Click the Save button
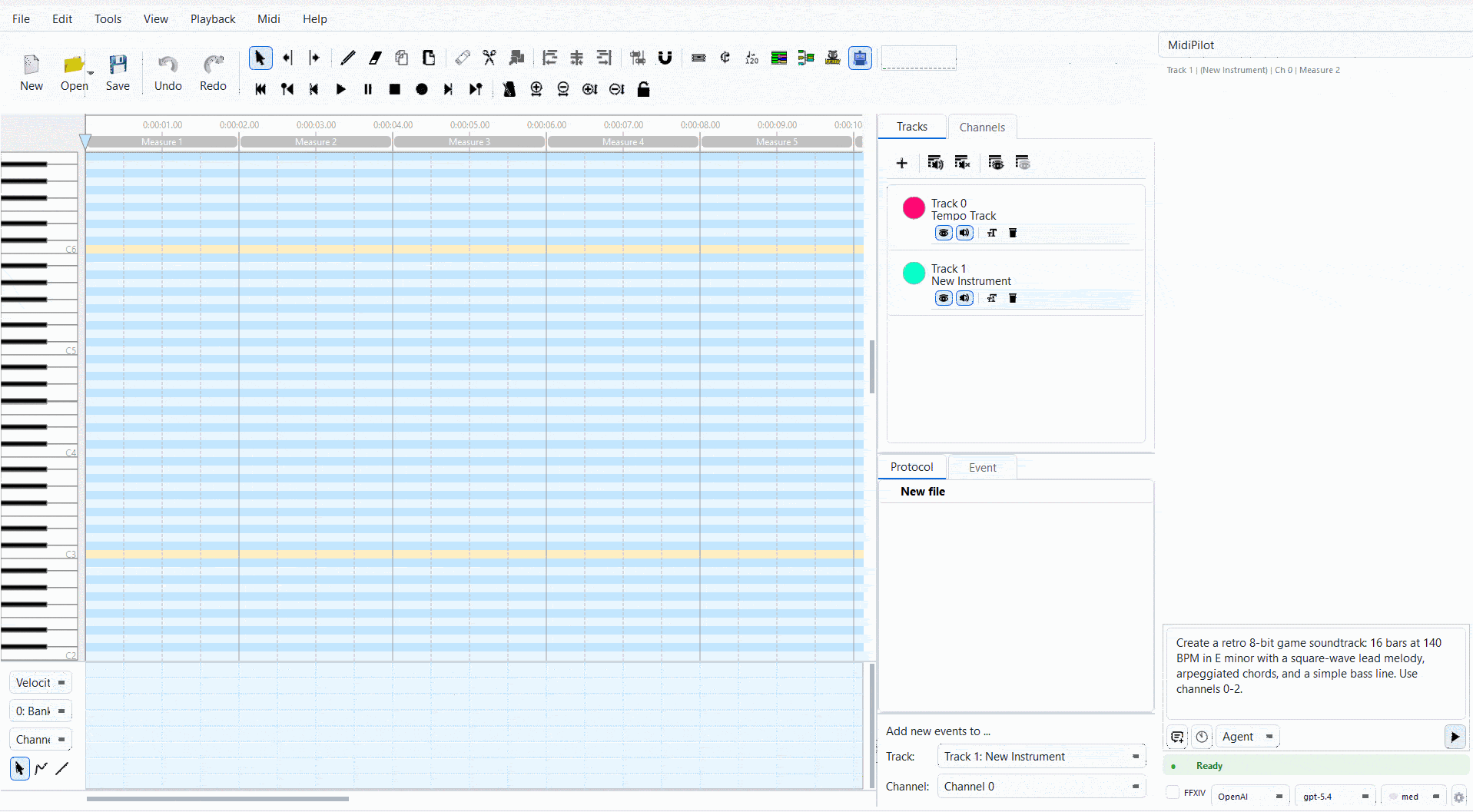The image size is (1473, 812). tap(118, 72)
